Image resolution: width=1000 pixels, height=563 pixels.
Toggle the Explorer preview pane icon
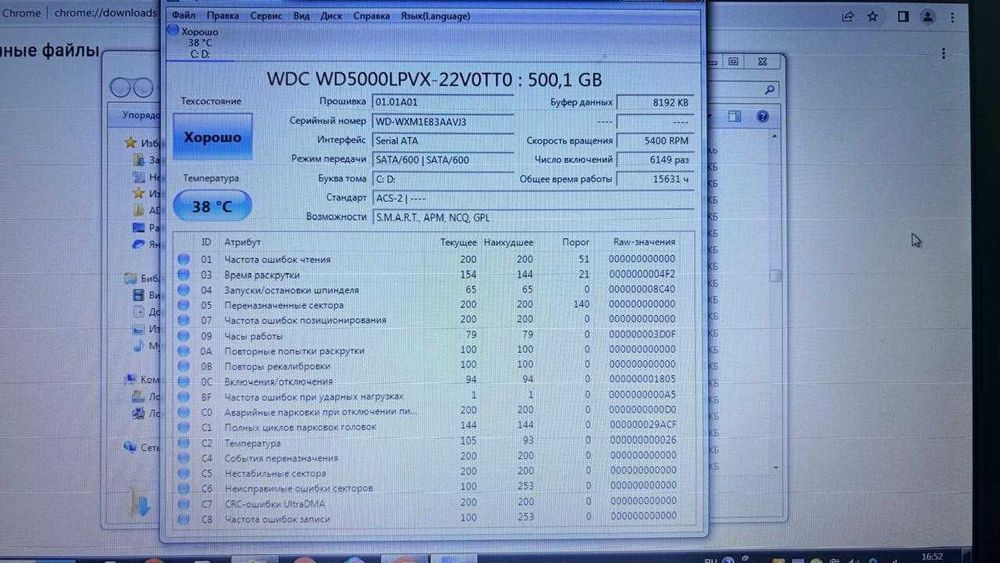click(735, 117)
